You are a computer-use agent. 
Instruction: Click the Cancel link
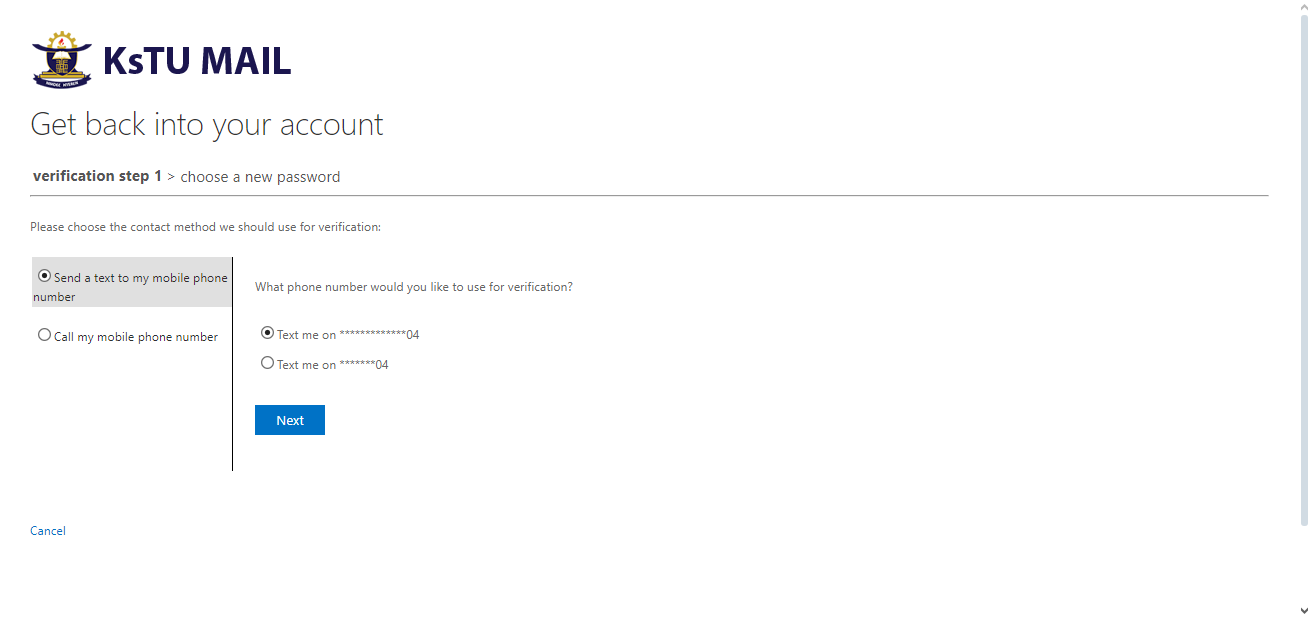point(48,531)
